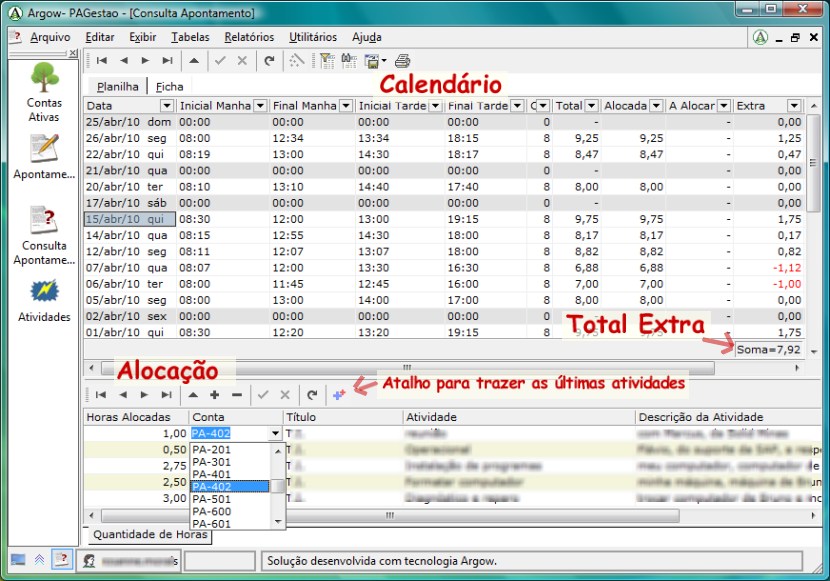Click the Argow logo icon near menu bar
830x581 pixels.
[760, 37]
